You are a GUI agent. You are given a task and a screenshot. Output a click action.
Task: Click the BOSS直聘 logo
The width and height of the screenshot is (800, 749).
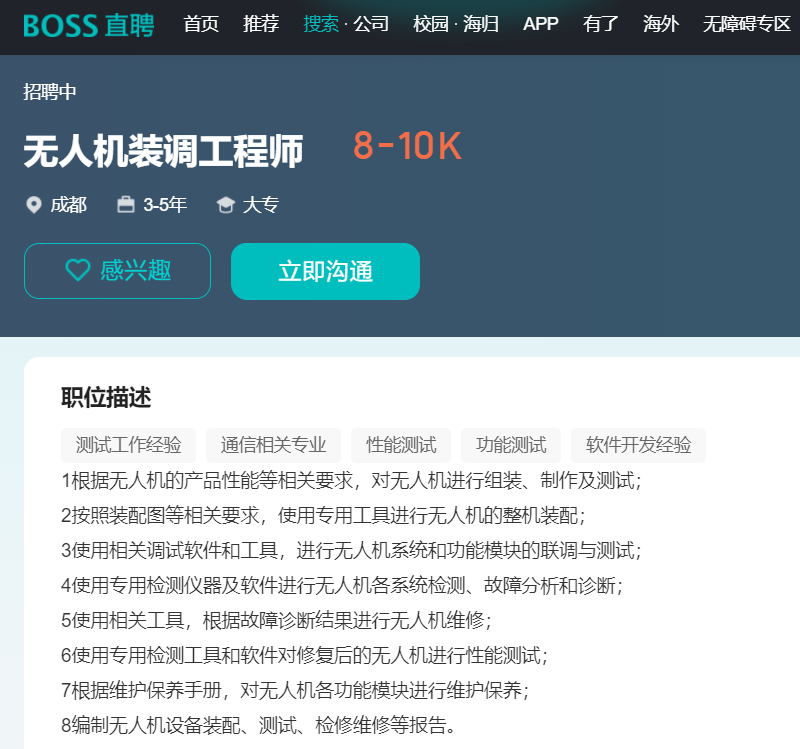pyautogui.click(x=88, y=25)
